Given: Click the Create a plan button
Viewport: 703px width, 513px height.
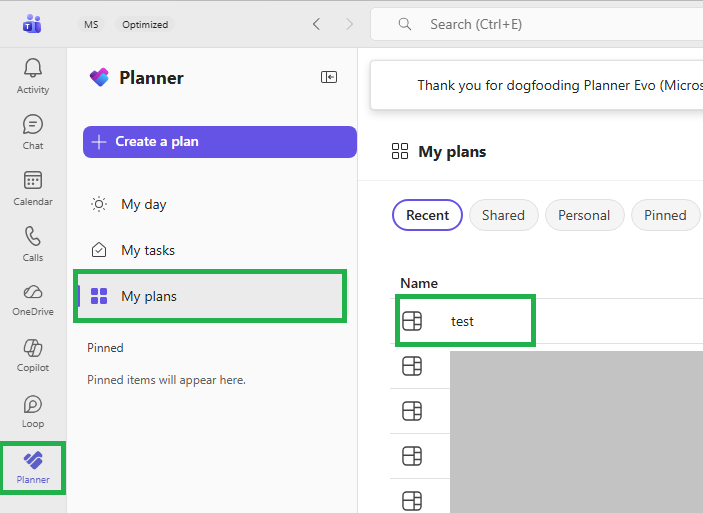Looking at the screenshot, I should (220, 142).
